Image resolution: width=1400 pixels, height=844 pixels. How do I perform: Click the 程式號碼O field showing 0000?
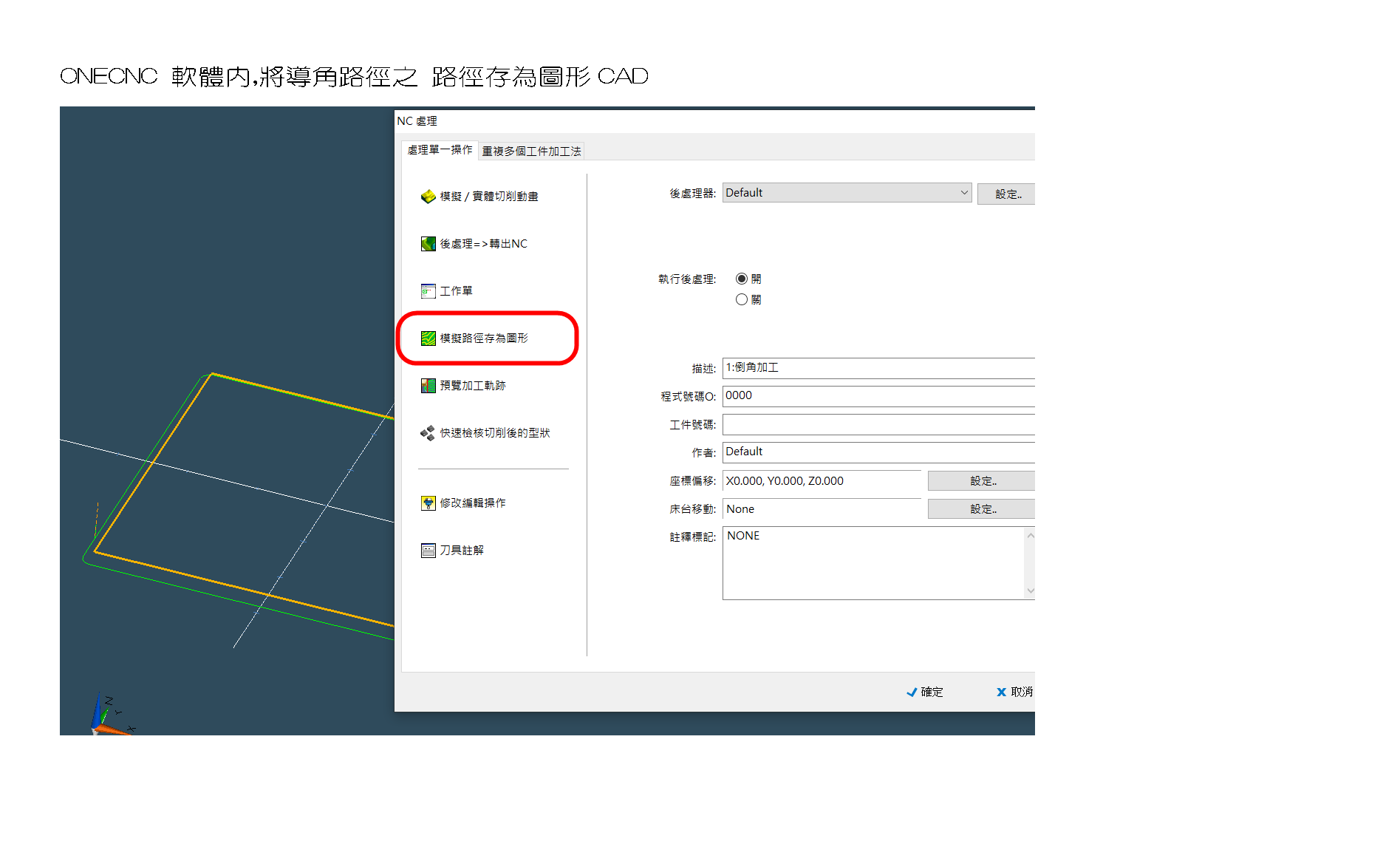(878, 395)
